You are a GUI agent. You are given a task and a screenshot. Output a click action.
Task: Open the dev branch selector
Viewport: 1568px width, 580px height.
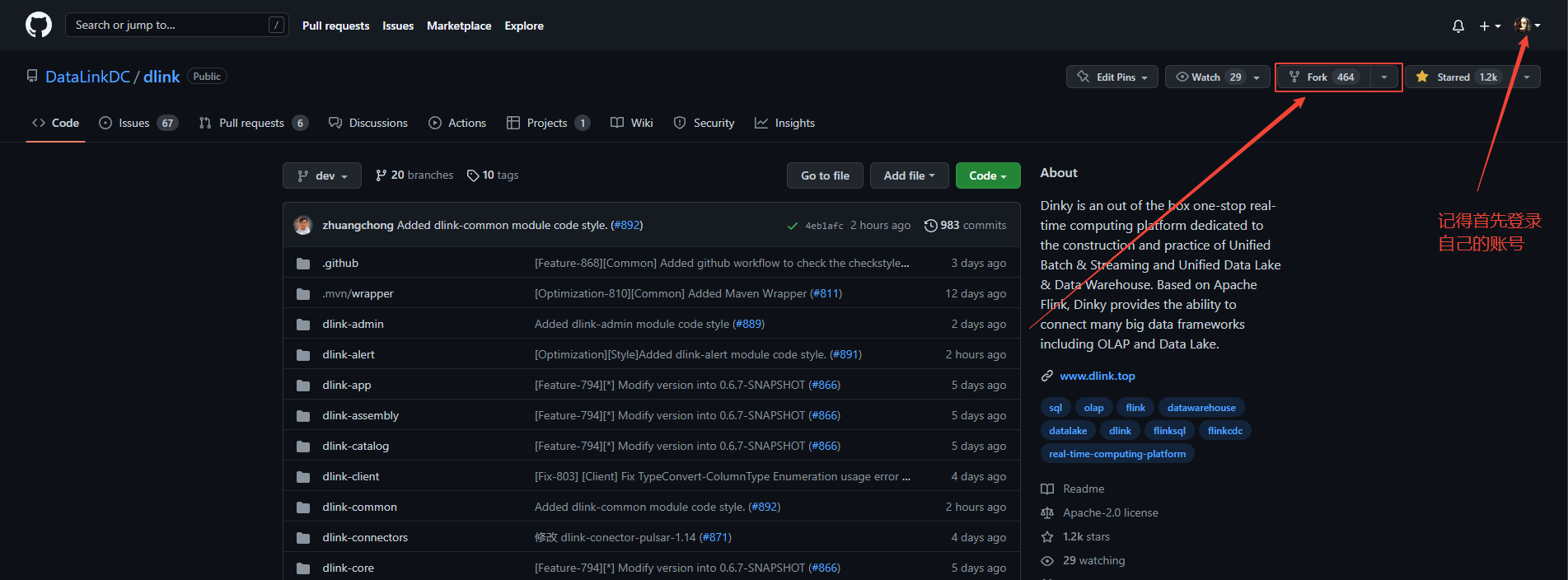[x=322, y=175]
